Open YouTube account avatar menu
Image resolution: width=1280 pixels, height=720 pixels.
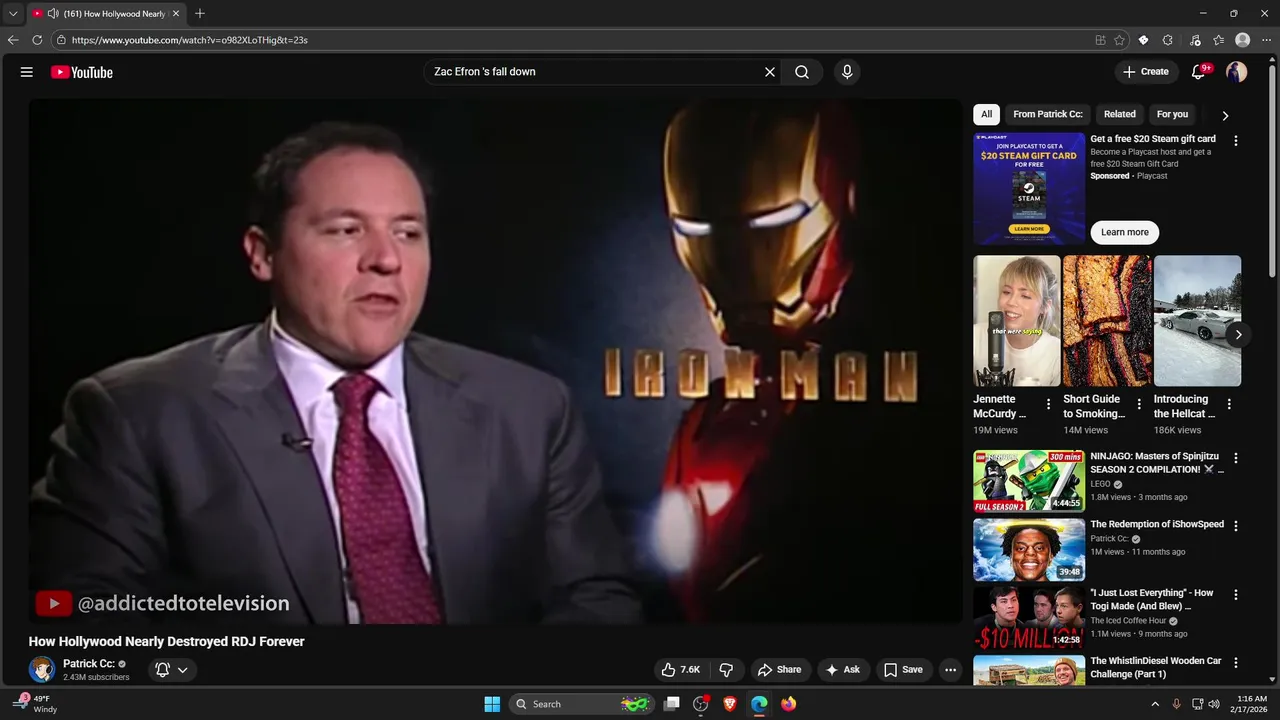[1237, 72]
